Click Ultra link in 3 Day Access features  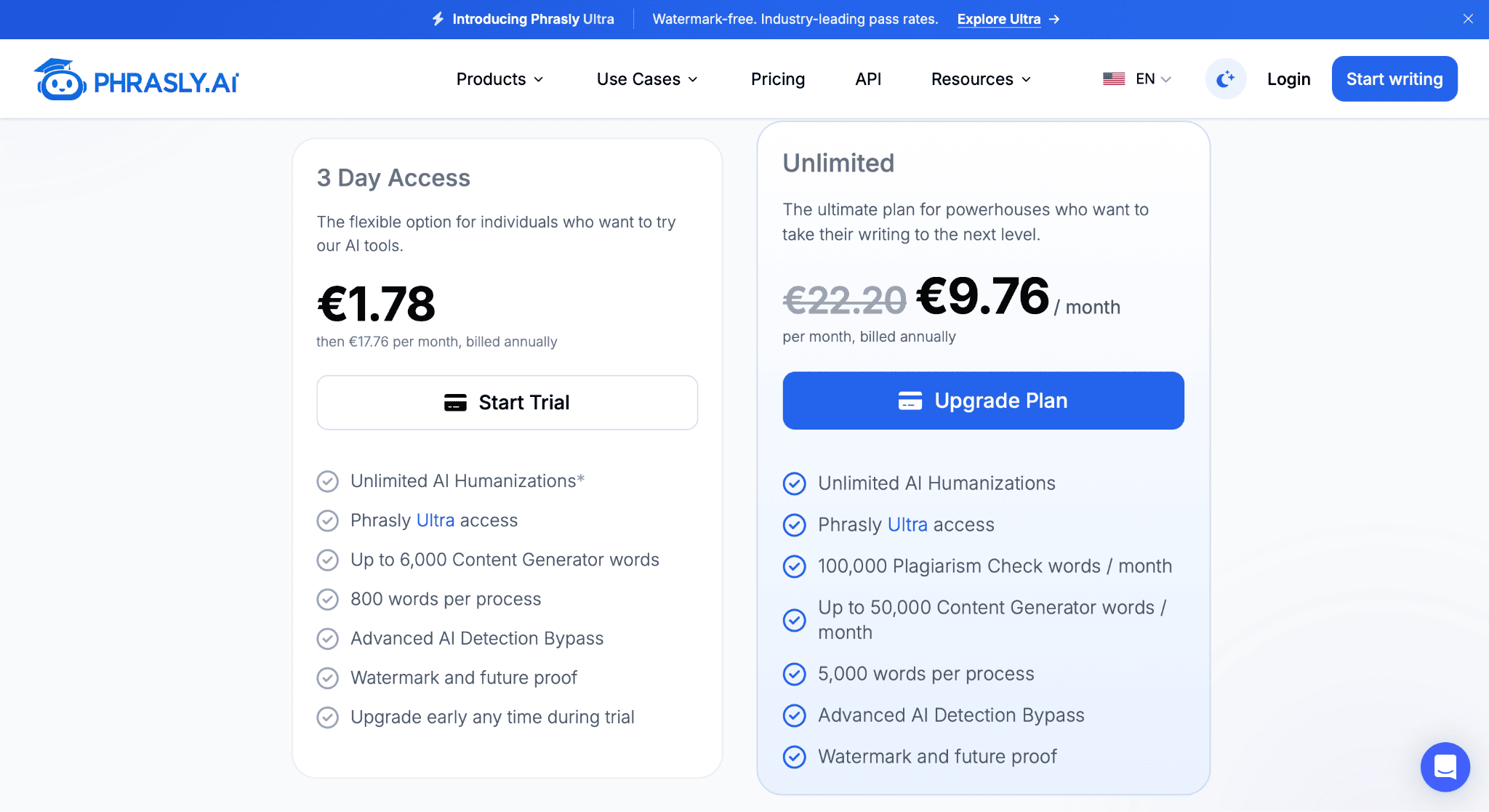pos(435,520)
